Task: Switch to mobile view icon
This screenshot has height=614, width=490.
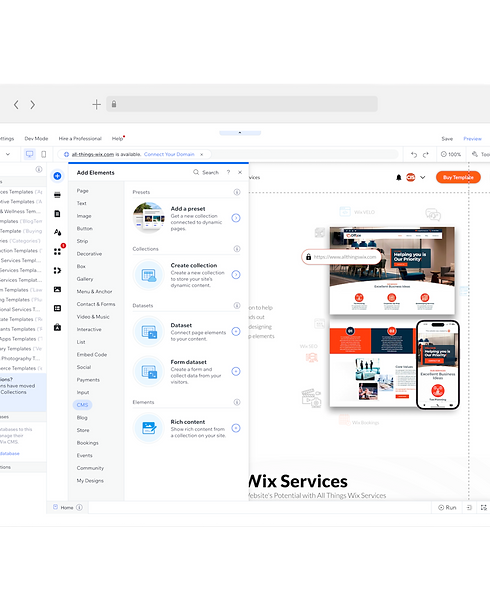Action: [44, 154]
